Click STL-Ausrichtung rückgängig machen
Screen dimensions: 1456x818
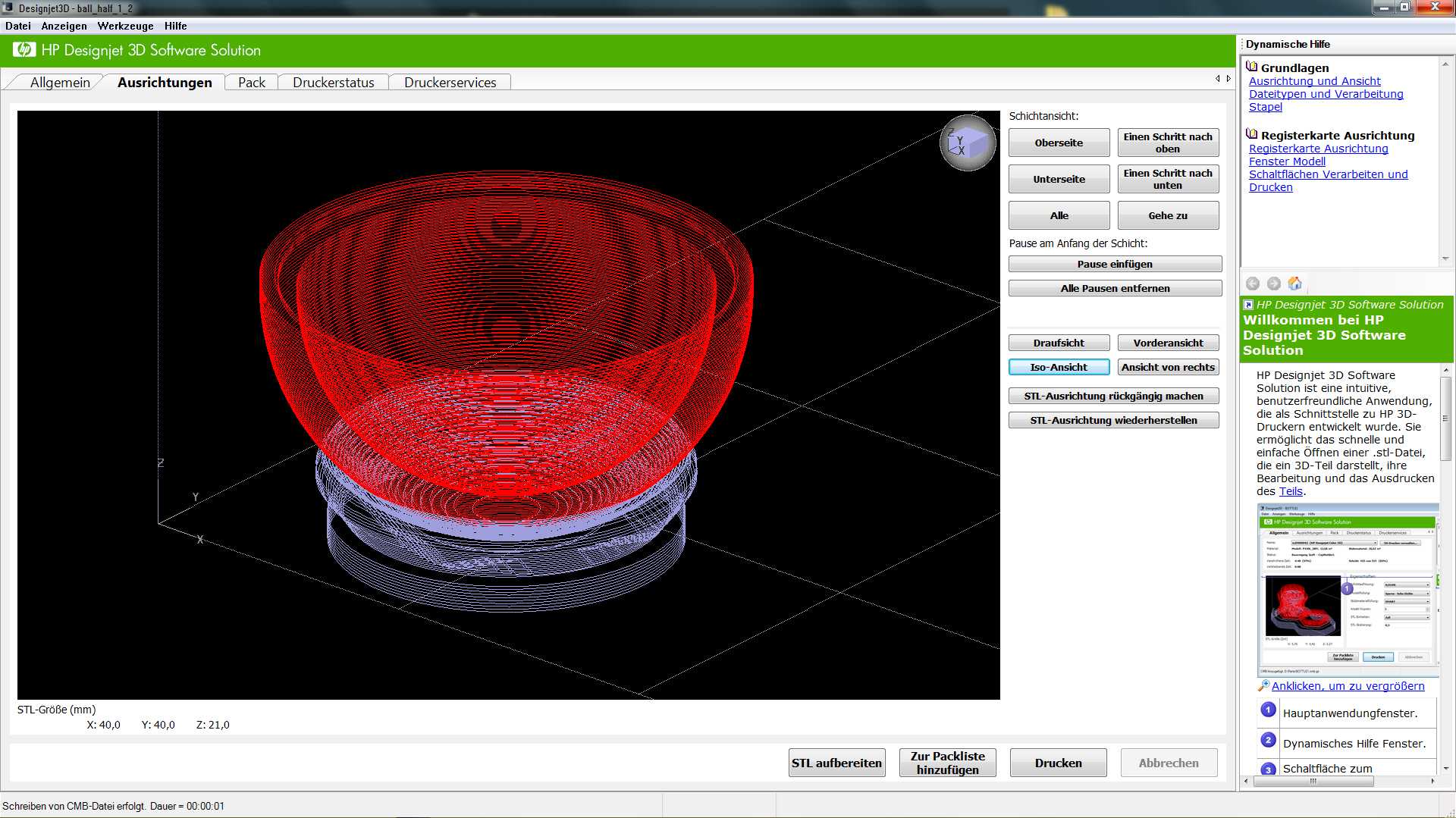pyautogui.click(x=1113, y=396)
